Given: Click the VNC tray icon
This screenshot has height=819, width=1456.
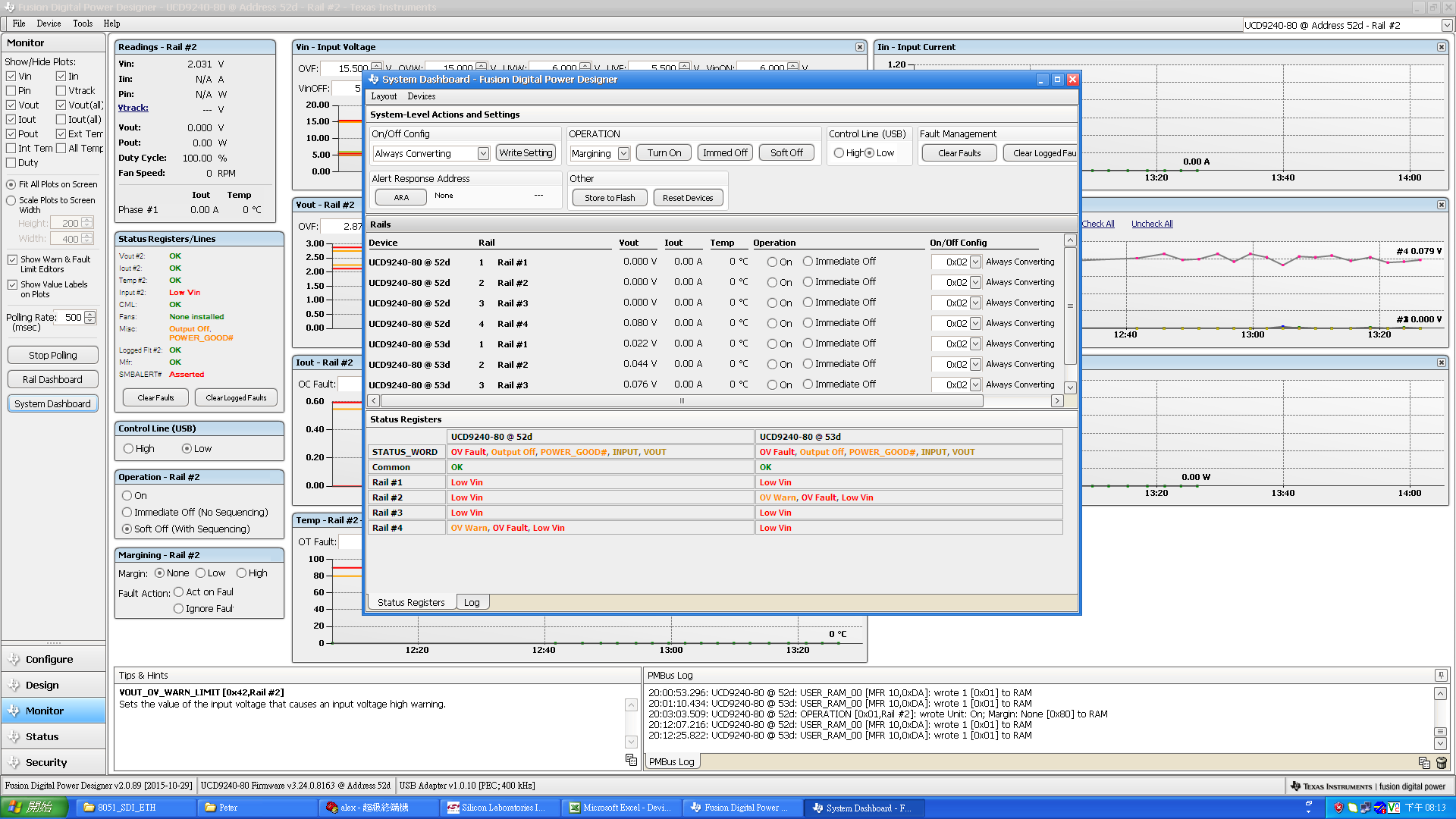Looking at the screenshot, I should pyautogui.click(x=1394, y=808).
